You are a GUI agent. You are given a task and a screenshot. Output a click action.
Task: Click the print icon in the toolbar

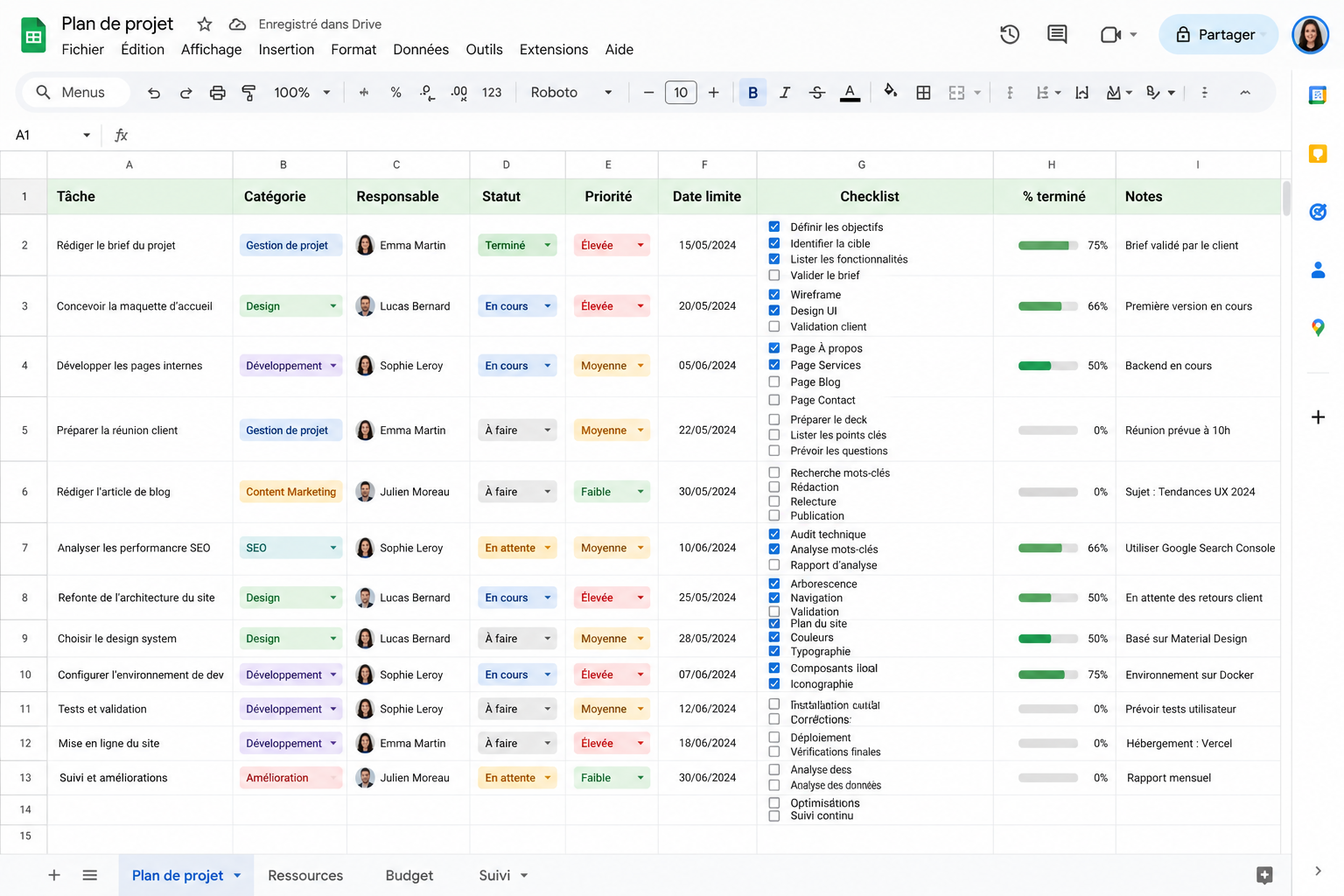(217, 92)
